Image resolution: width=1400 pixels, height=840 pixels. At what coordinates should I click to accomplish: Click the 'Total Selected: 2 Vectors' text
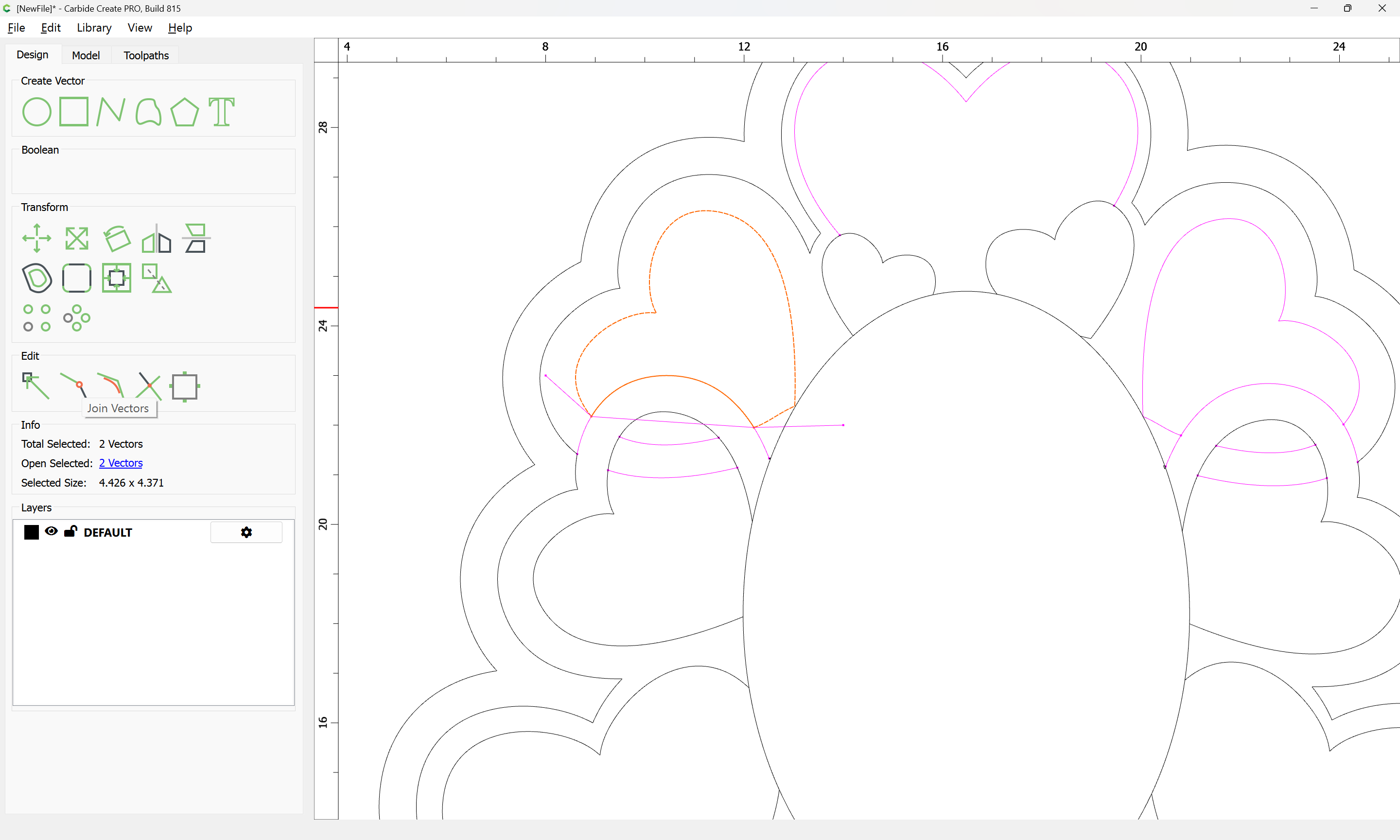pyautogui.click(x=82, y=444)
